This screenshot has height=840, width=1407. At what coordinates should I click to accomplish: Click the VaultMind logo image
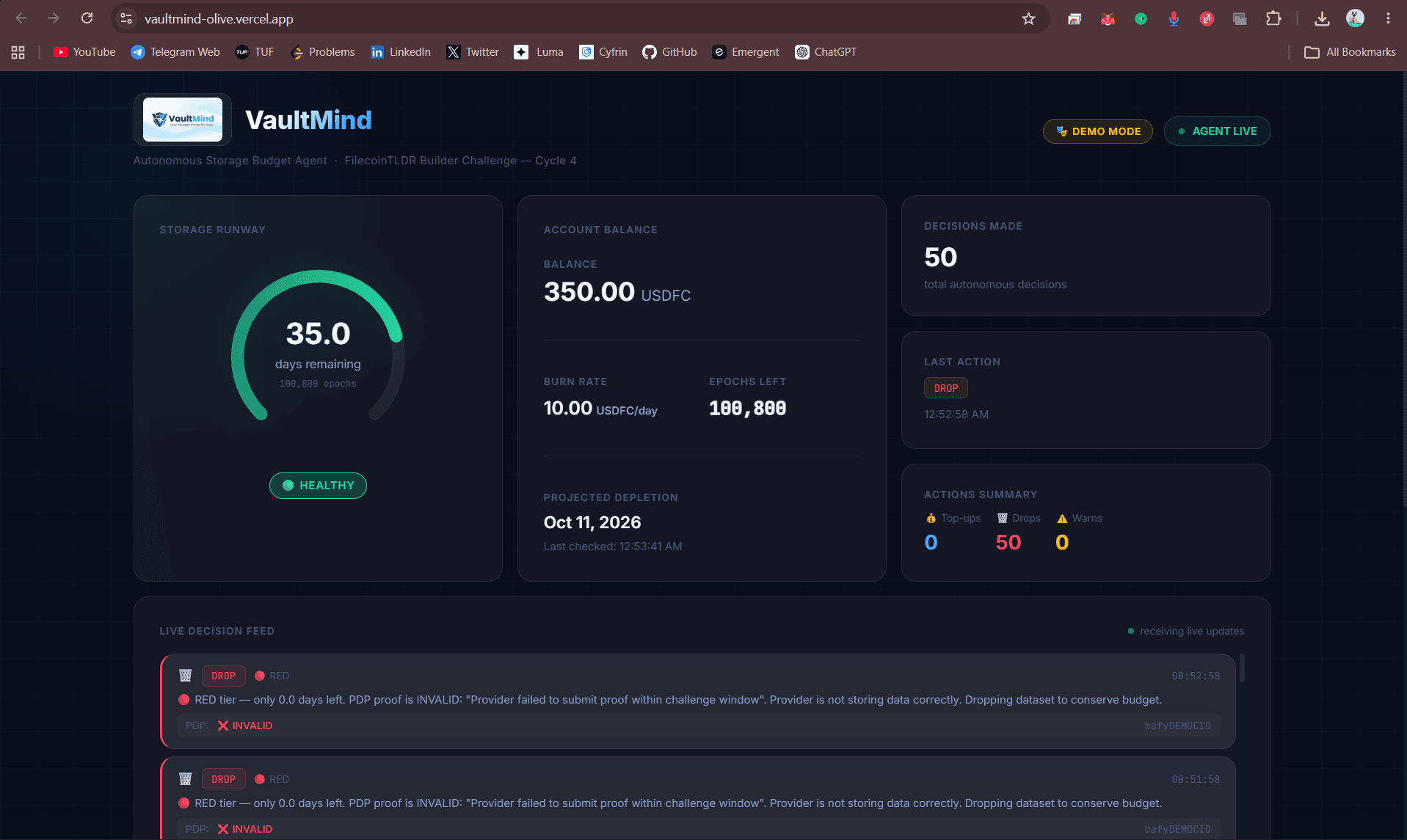(183, 120)
